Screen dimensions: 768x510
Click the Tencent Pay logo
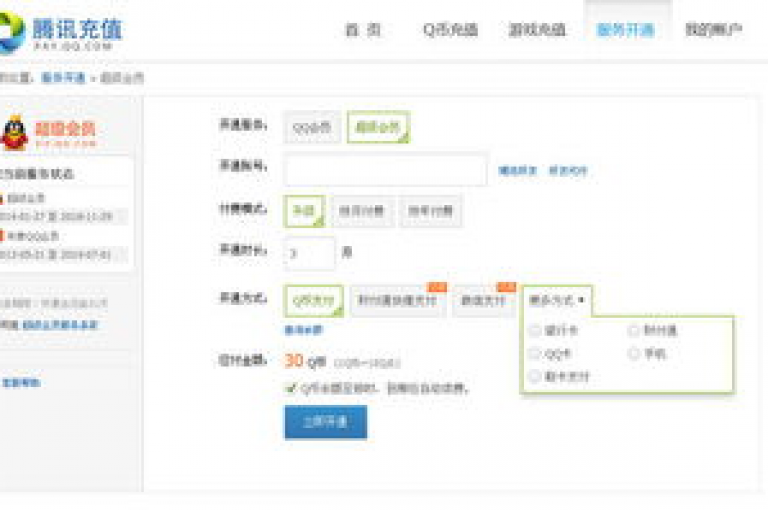coord(60,33)
